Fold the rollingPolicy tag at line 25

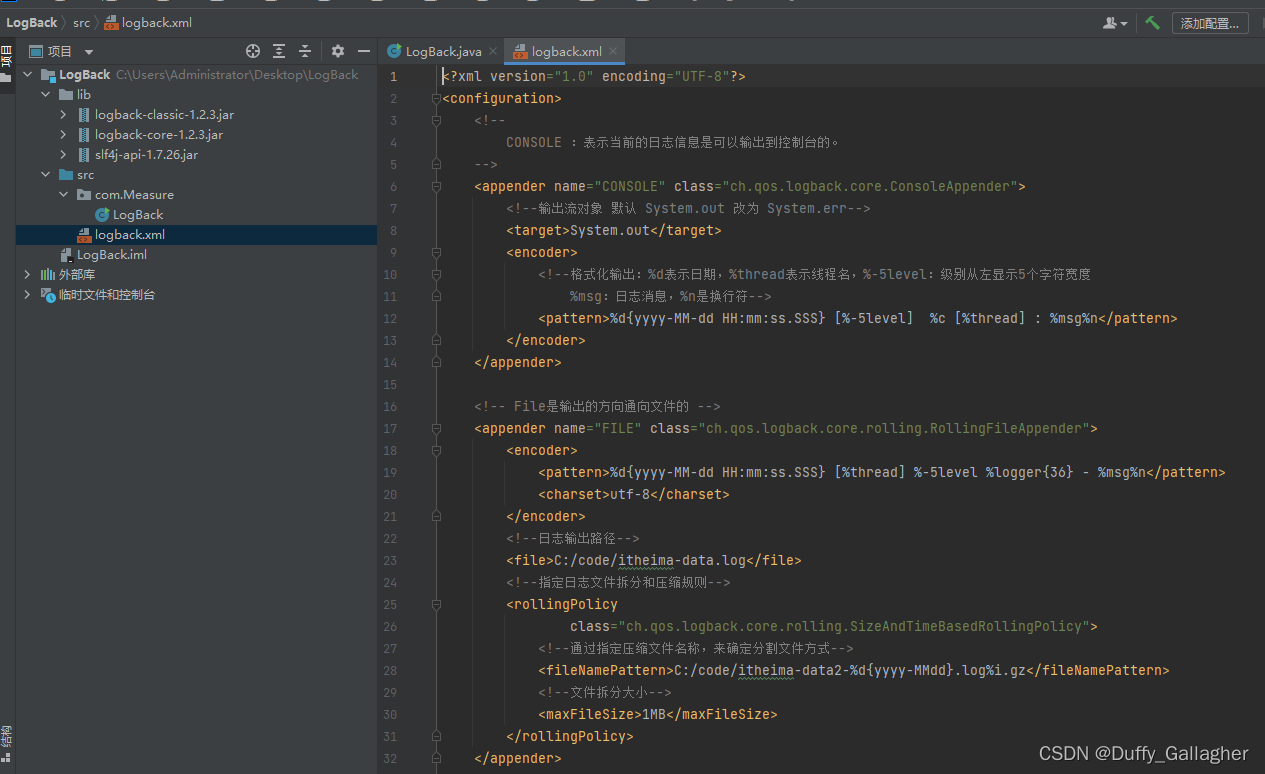coord(436,604)
